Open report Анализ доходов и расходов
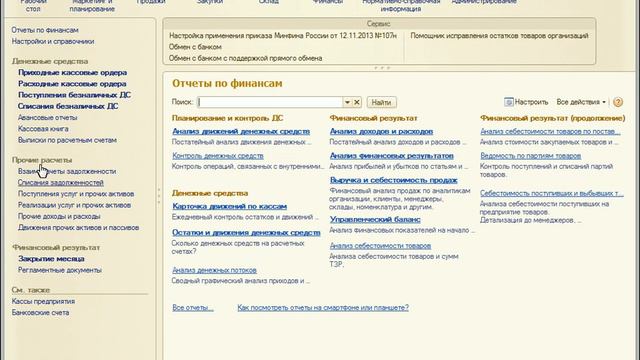This screenshot has height=360, width=640. (381, 131)
